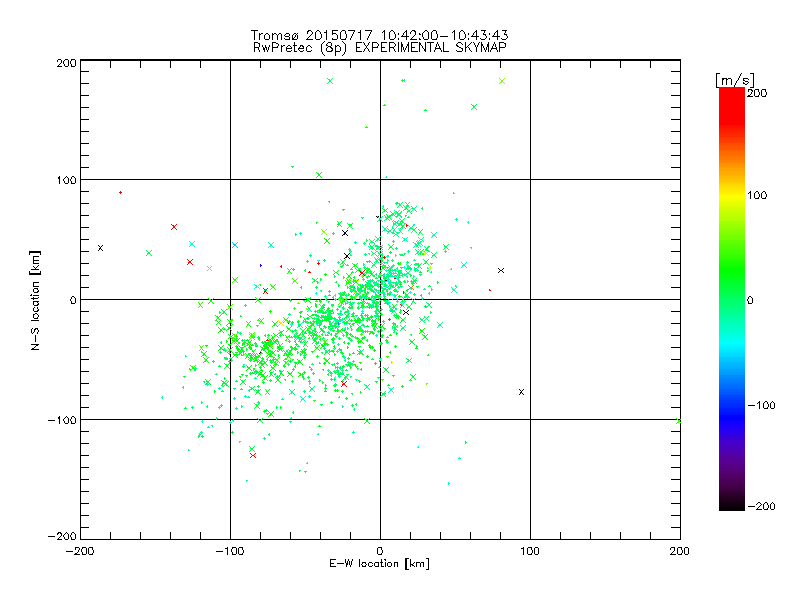Click the yellow-green X marker at top right
The width and height of the screenshot is (800, 600).
tap(502, 81)
